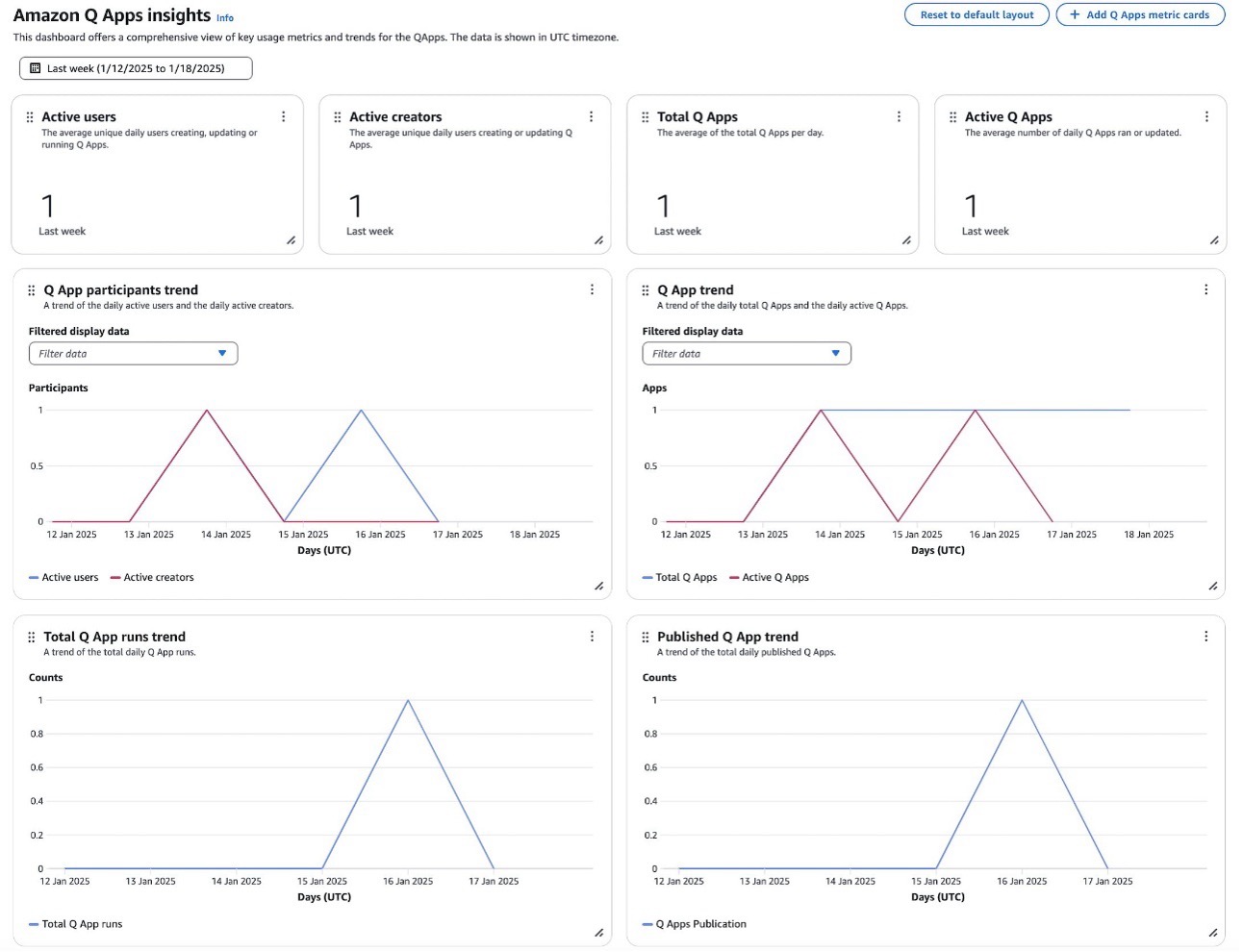Click Reset to default layout button
Viewport: 1243px width, 952px height.
tap(977, 14)
